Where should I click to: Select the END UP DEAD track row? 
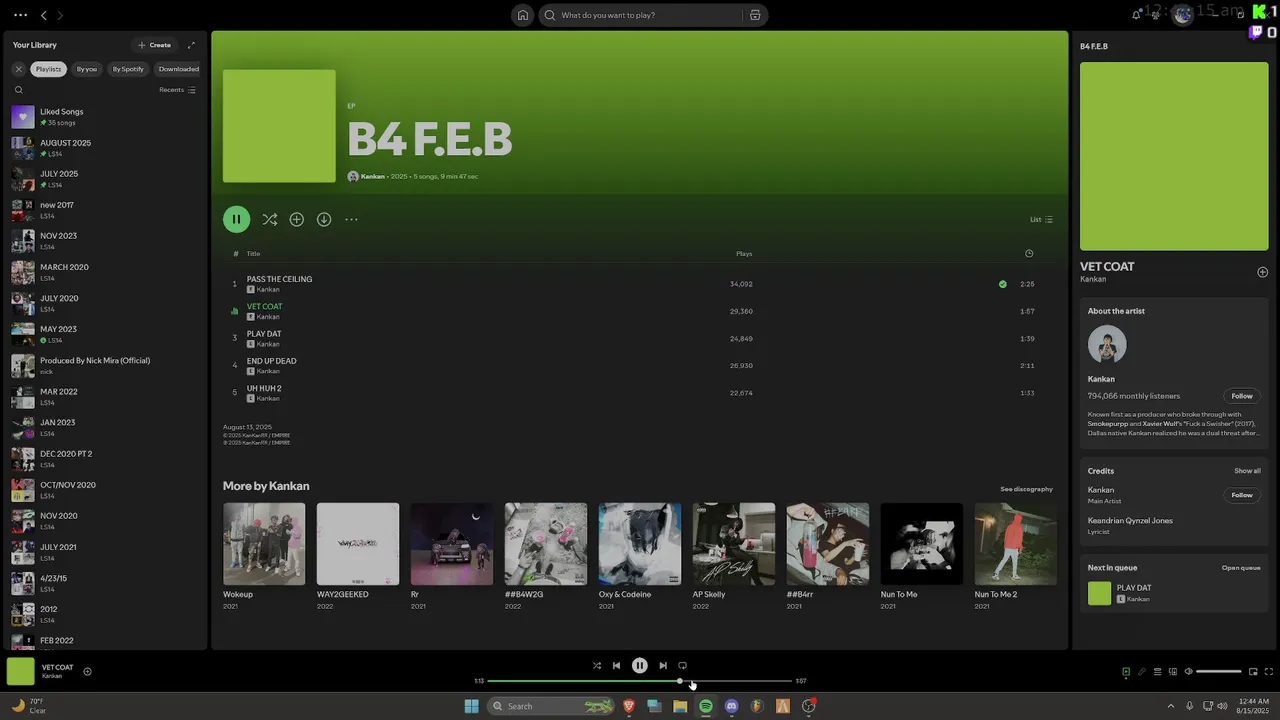point(640,366)
